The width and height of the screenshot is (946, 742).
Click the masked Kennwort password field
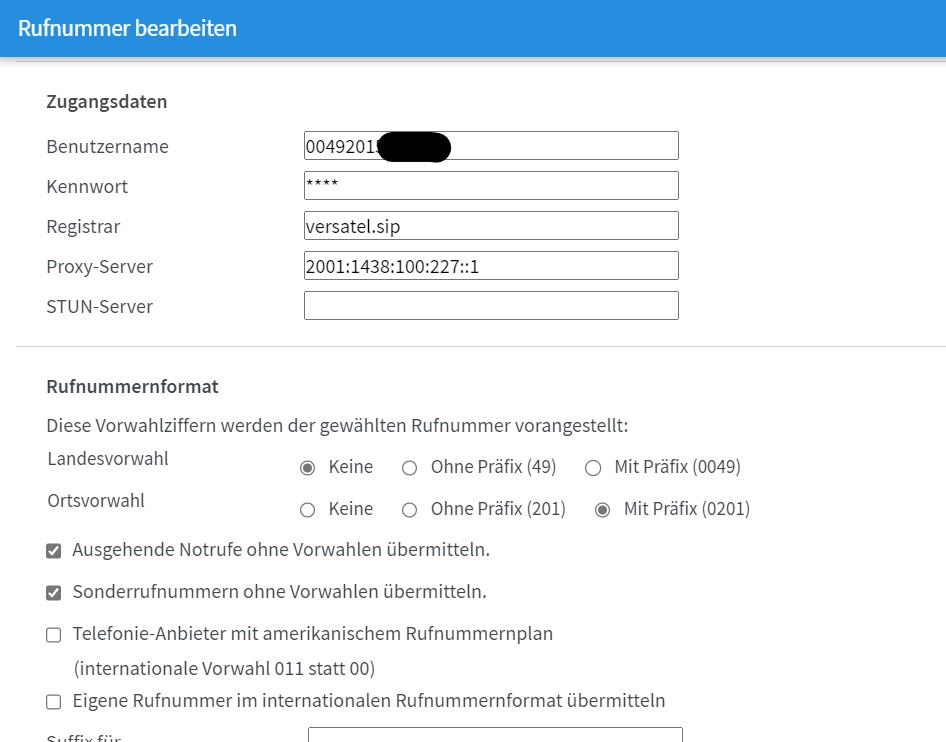tap(490, 185)
